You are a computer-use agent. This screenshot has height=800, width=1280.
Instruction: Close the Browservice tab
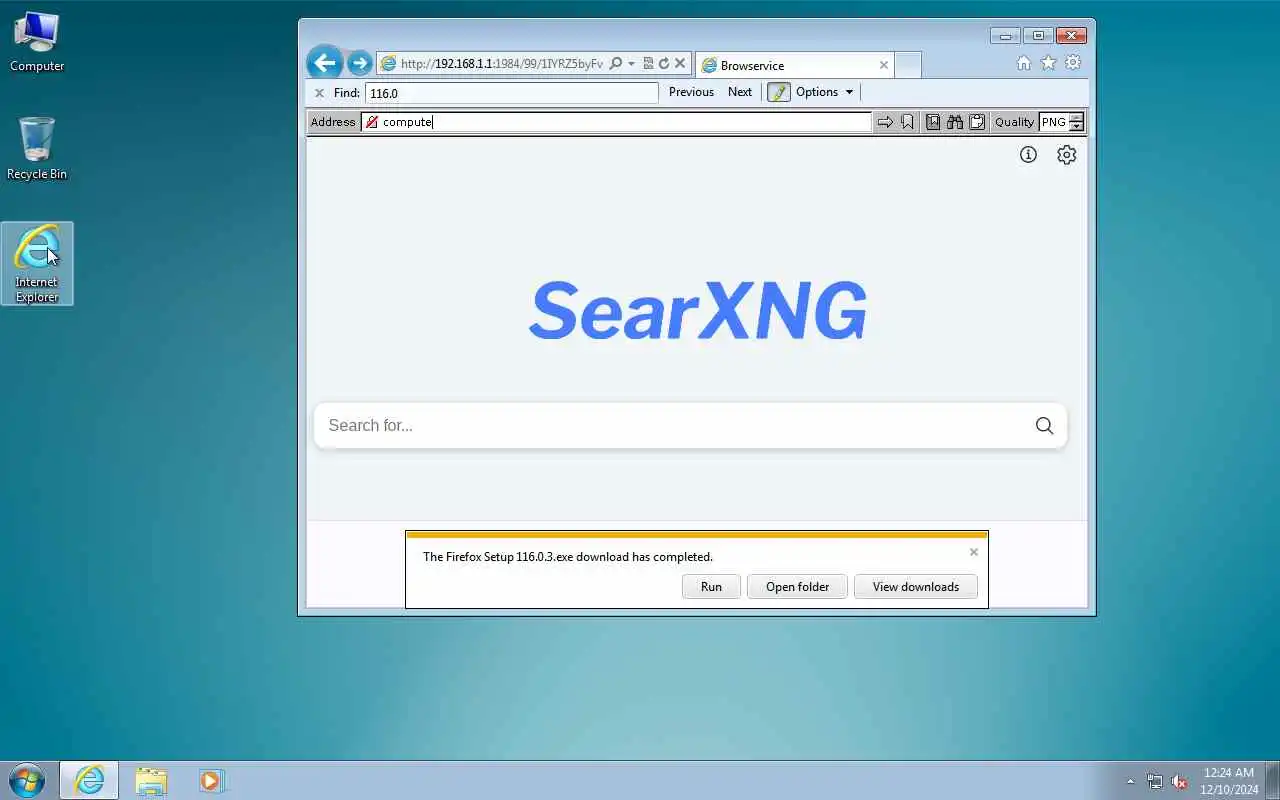click(883, 65)
